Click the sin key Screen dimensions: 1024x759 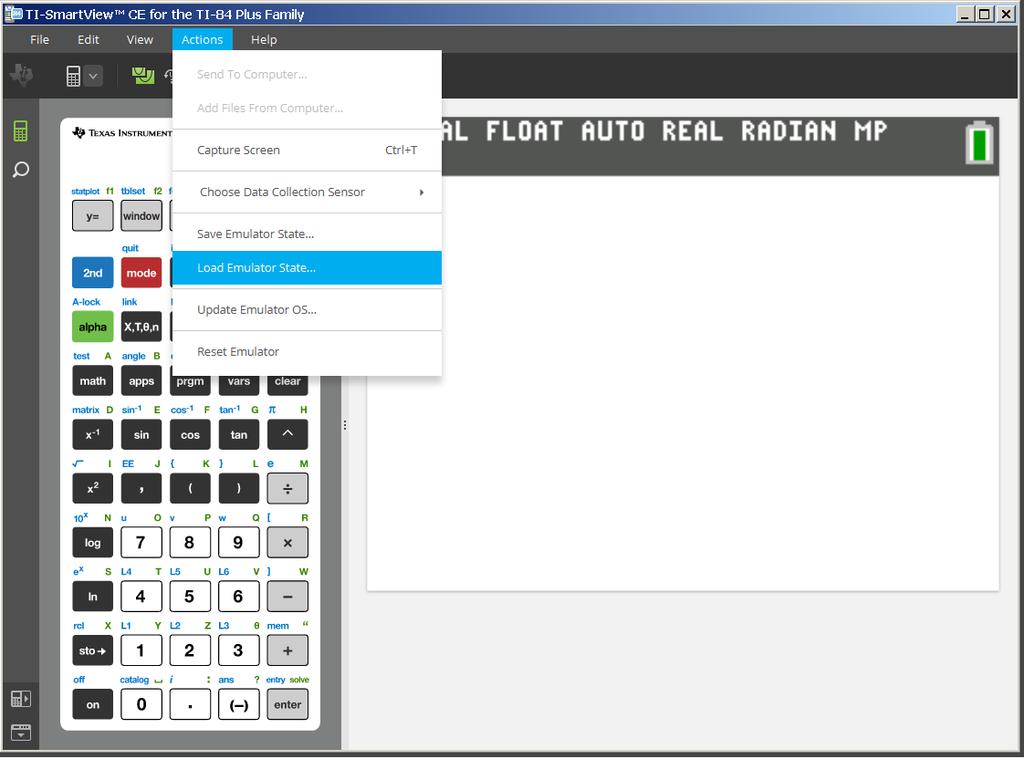[x=141, y=434]
